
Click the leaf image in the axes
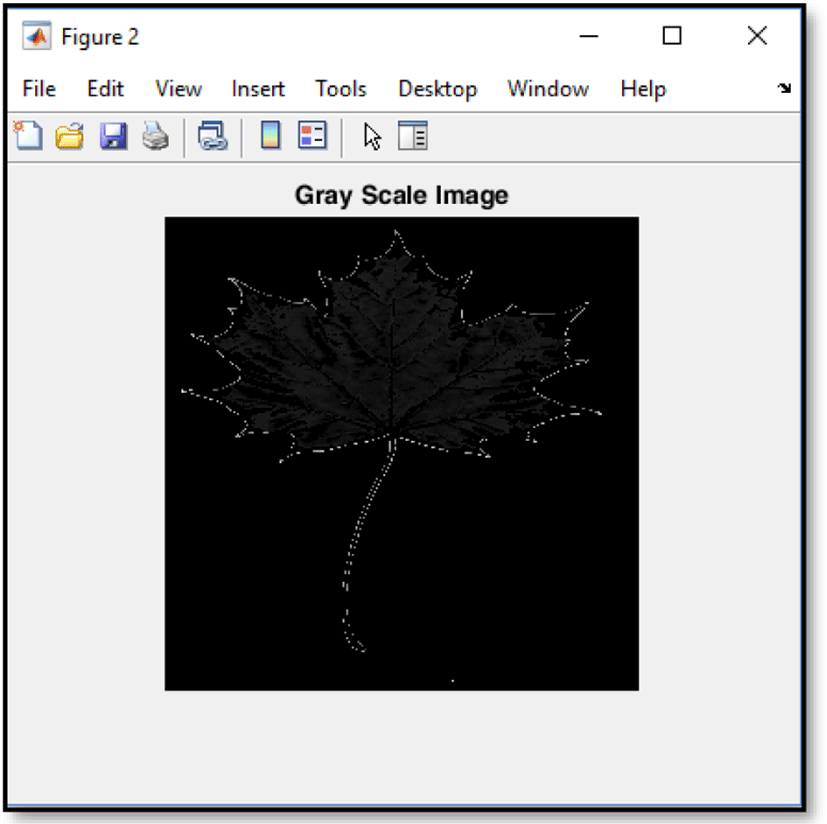[401, 454]
